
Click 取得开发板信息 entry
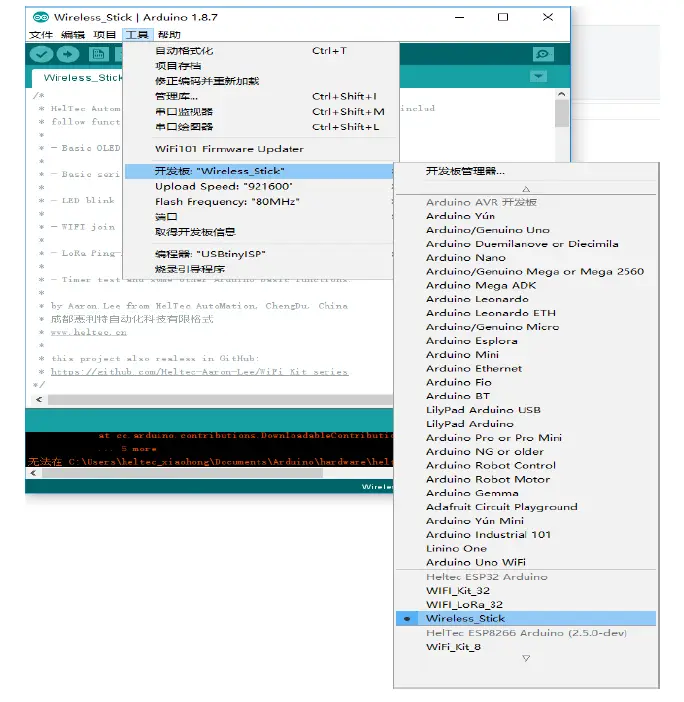point(259,232)
